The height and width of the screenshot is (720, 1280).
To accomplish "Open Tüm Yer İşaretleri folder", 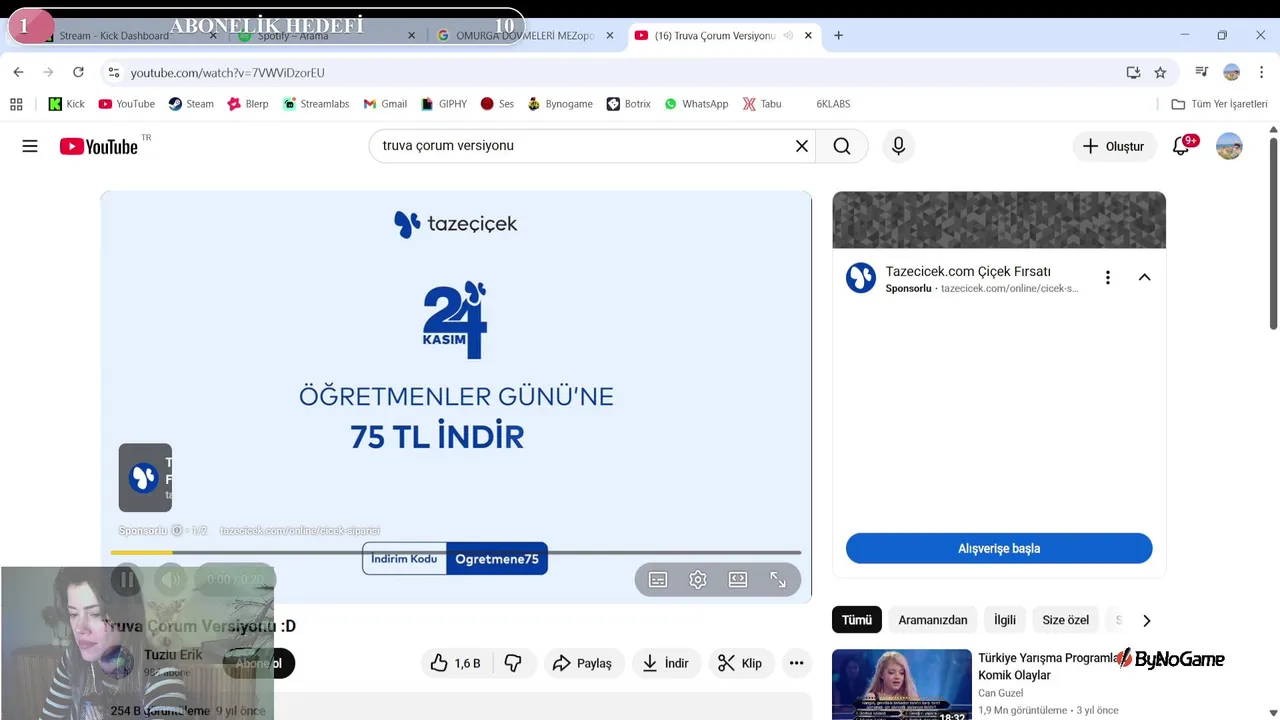I will click(1219, 104).
